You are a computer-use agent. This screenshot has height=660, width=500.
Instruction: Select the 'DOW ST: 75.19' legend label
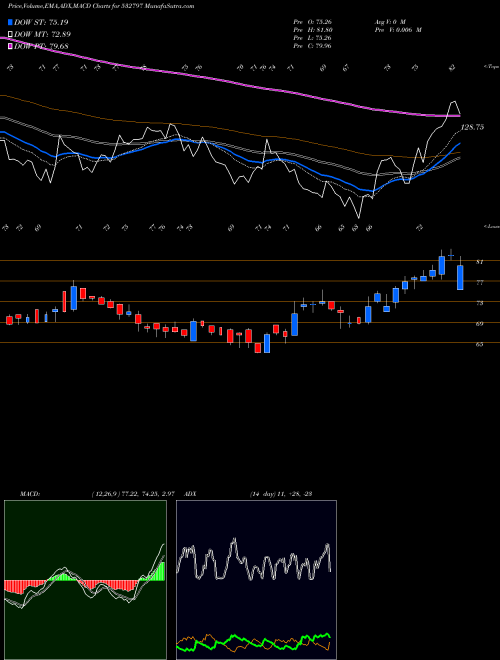41,22
